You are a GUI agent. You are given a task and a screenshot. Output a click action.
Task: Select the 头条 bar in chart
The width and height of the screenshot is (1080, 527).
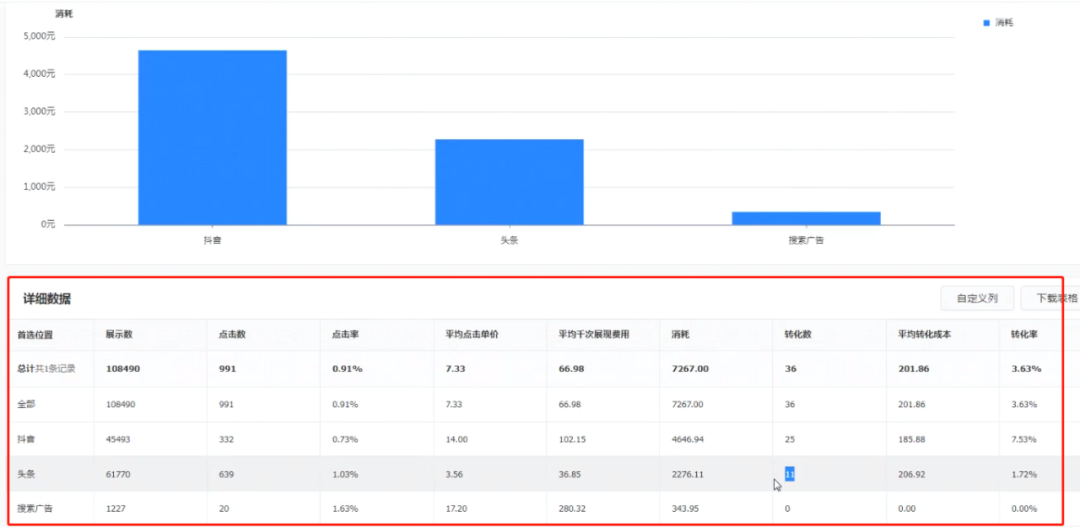(509, 182)
